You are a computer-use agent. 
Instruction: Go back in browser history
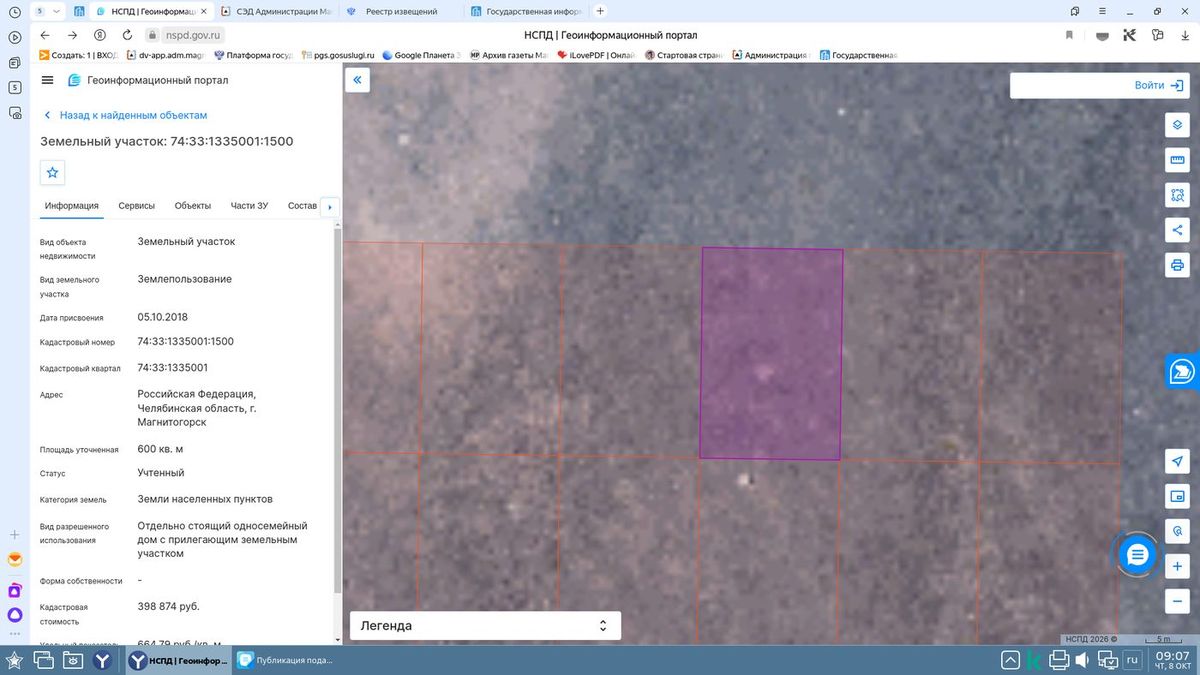tap(45, 35)
